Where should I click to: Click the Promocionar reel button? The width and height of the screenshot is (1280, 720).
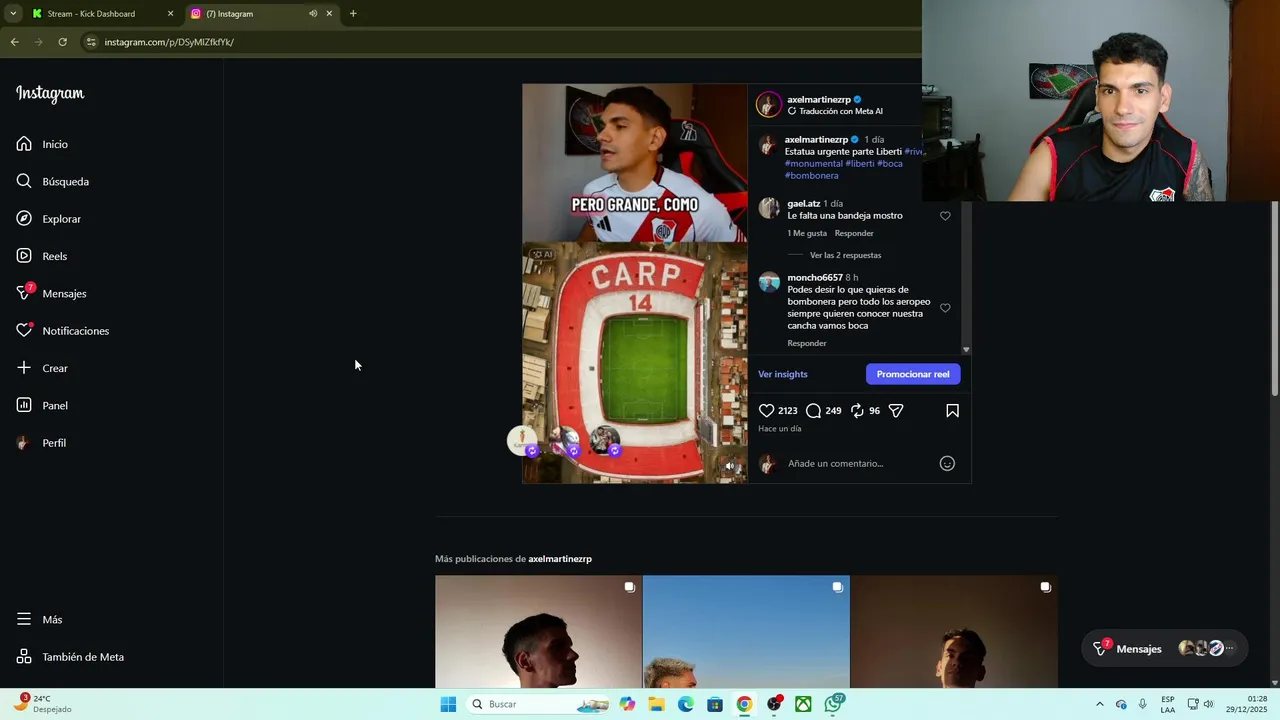click(x=913, y=374)
